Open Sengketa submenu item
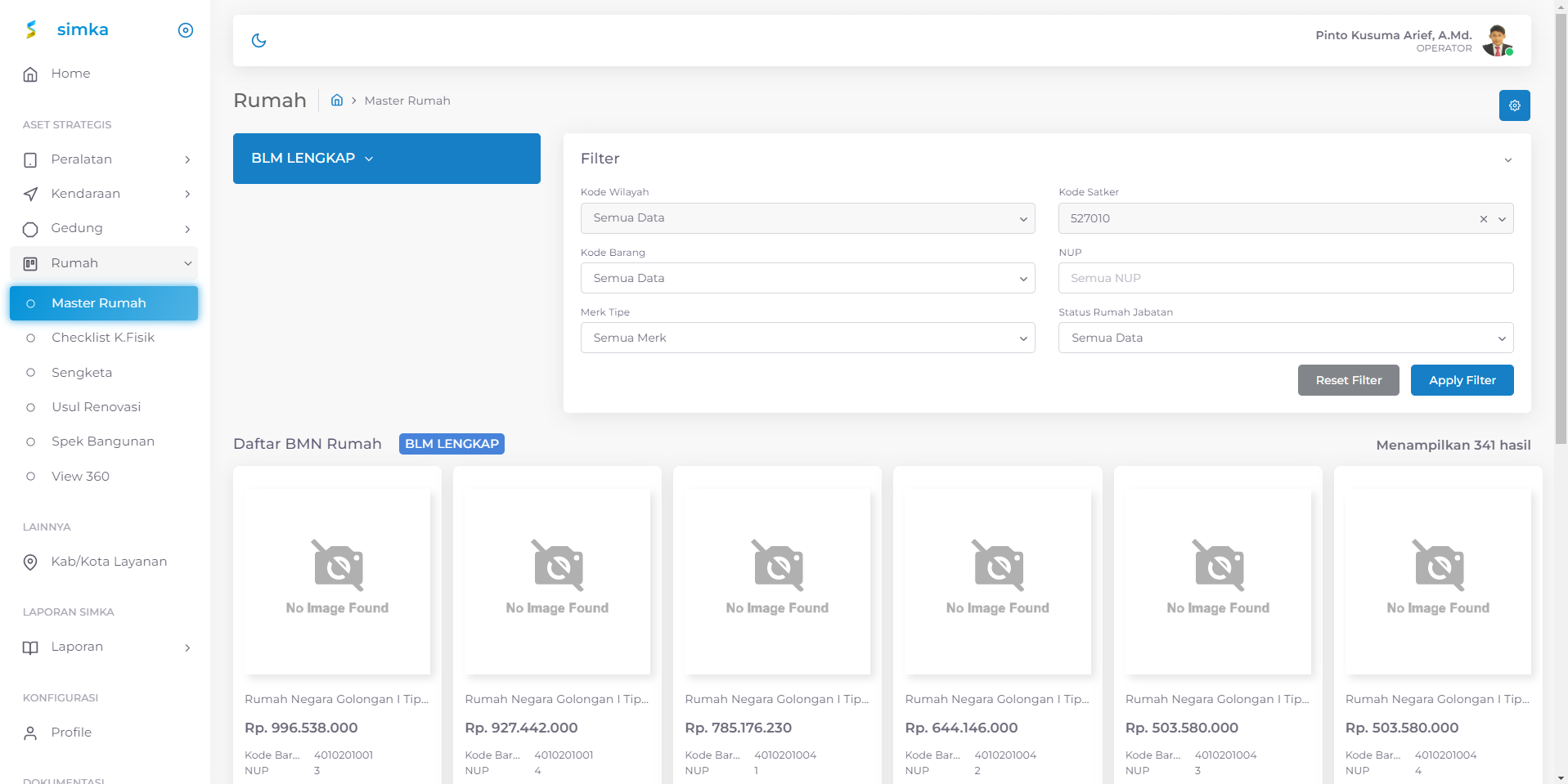Screen dimensions: 1568x784 coord(104,373)
